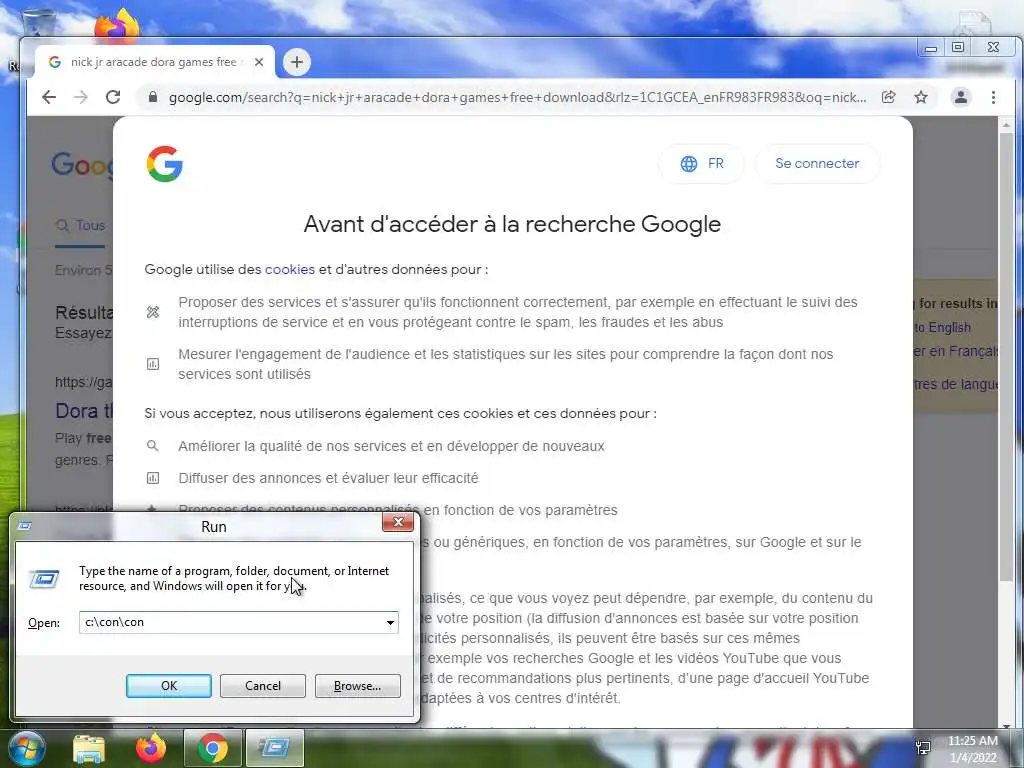Click the Firefox desktop shortcut icon
This screenshot has width=1024, height=768.
(116, 25)
